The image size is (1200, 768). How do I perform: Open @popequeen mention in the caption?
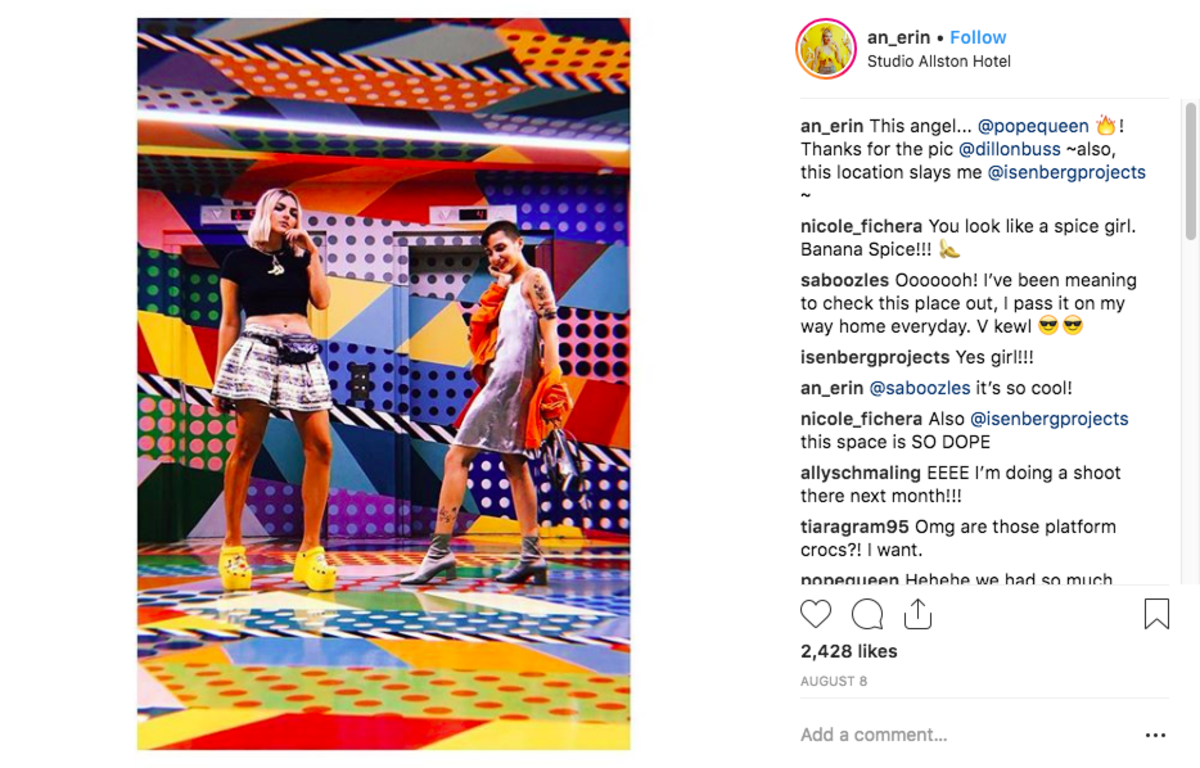(x=1032, y=126)
